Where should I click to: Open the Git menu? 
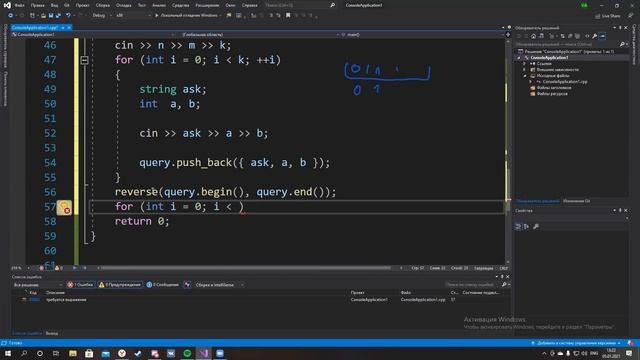67,5
